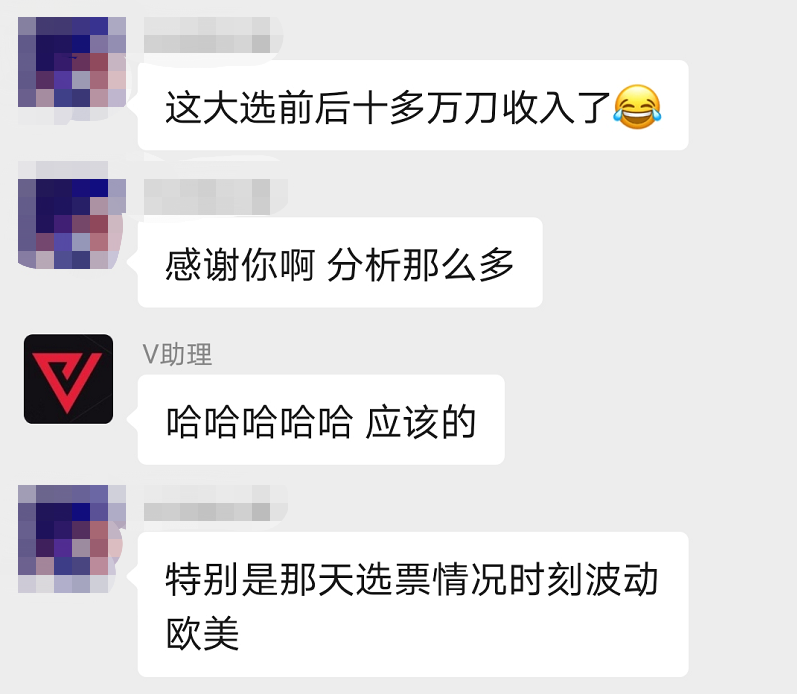Click blurred username above 特别是那天选票 message
The image size is (797, 694).
[207, 503]
